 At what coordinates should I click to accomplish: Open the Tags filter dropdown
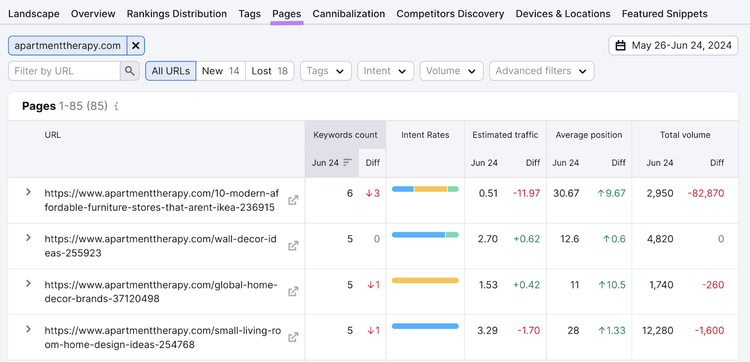(326, 71)
